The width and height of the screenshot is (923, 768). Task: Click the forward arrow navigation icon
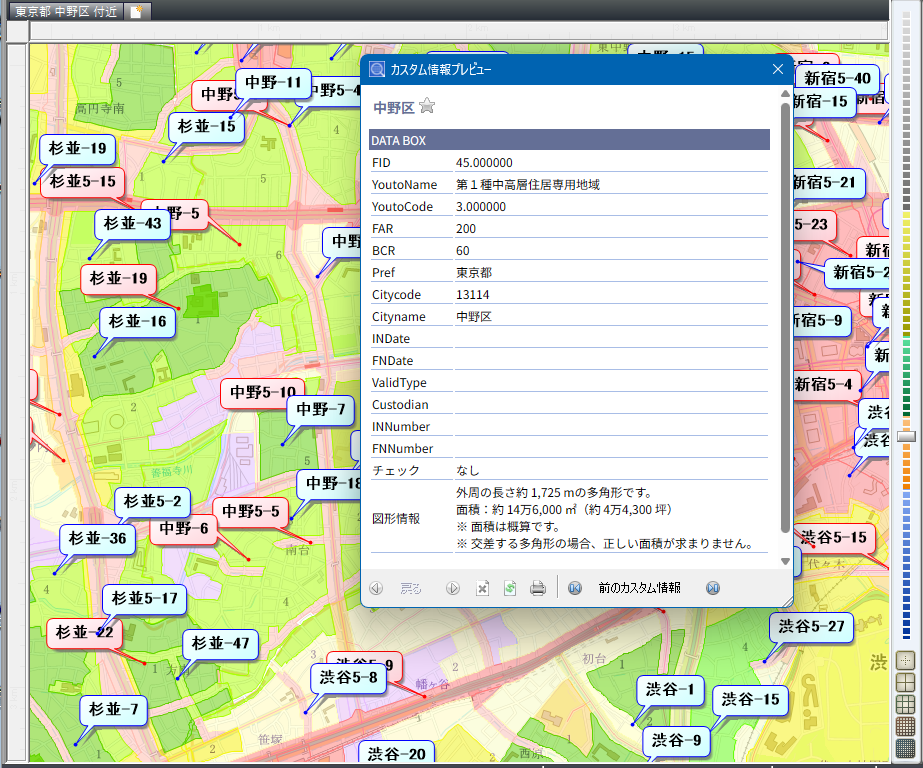452,588
